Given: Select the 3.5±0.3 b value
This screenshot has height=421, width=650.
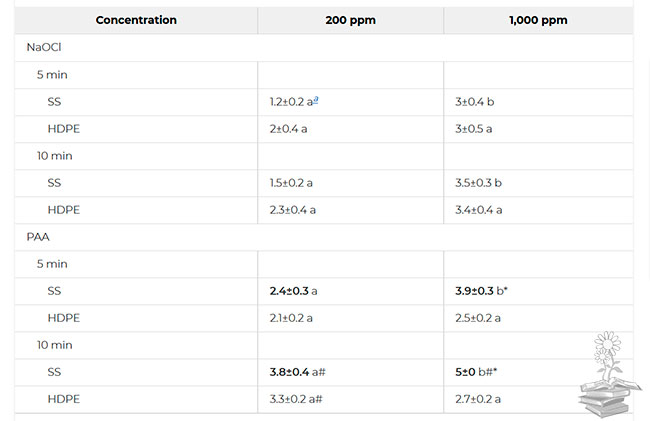Looking at the screenshot, I should pos(478,183).
